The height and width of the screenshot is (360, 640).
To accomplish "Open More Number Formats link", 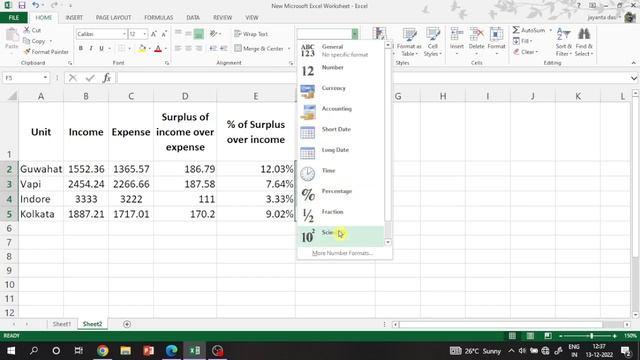I will pyautogui.click(x=342, y=253).
